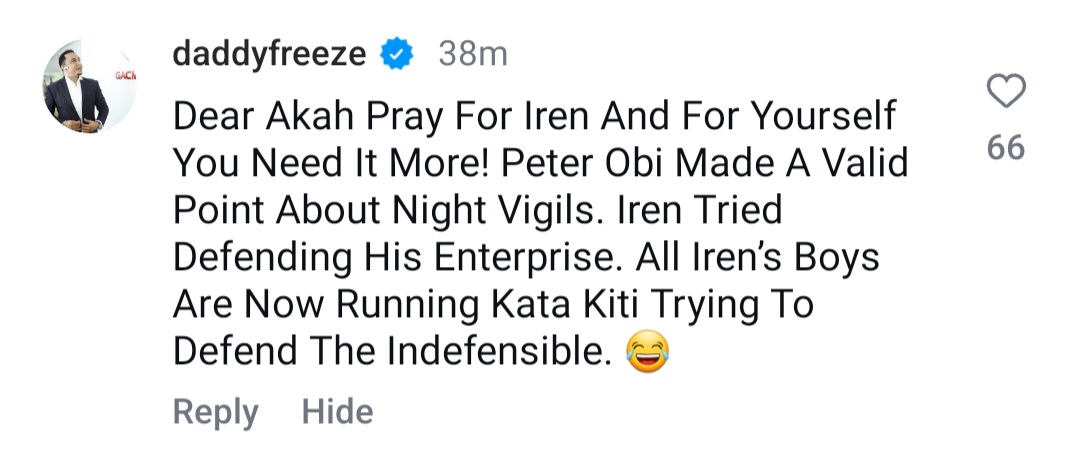Open daddyfreeze's profile picture
1080x466 pixels.
[90, 87]
